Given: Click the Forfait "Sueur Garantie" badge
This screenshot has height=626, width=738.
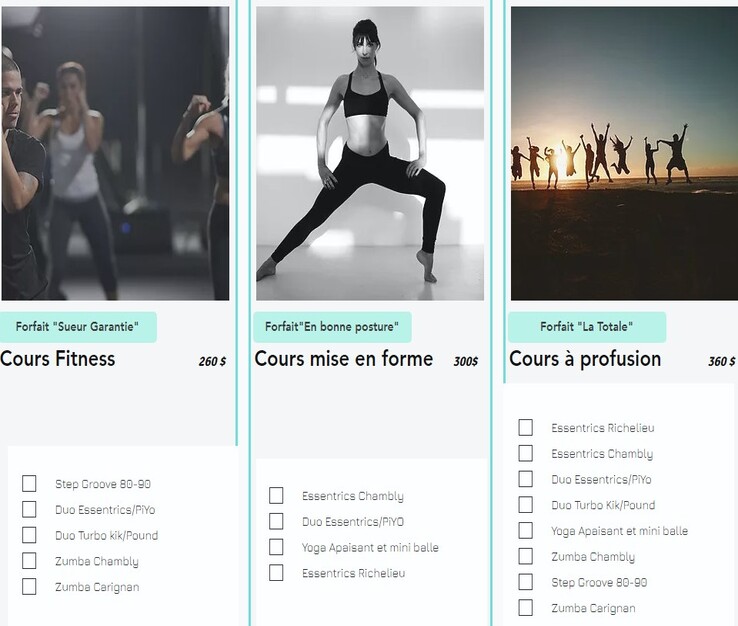Looking at the screenshot, I should (78, 327).
